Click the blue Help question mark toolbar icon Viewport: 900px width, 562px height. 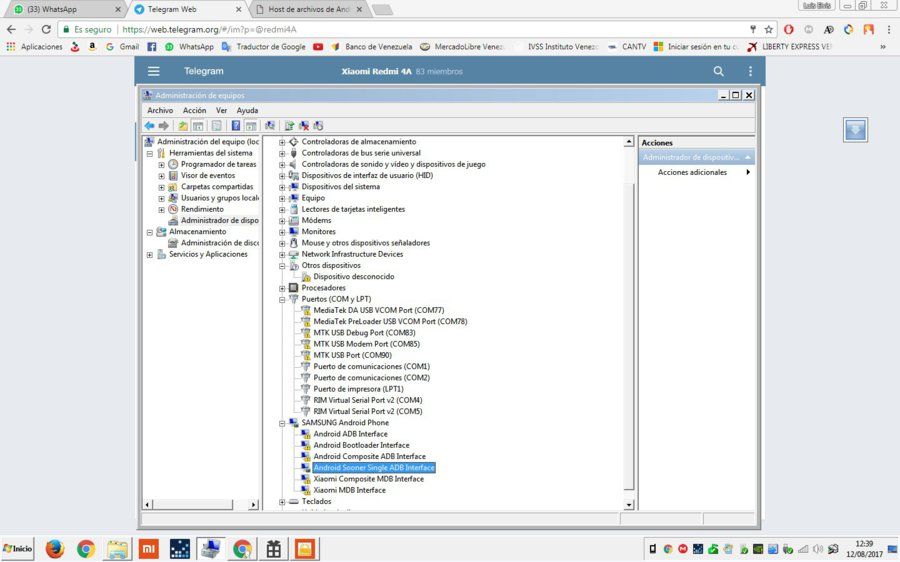click(235, 126)
